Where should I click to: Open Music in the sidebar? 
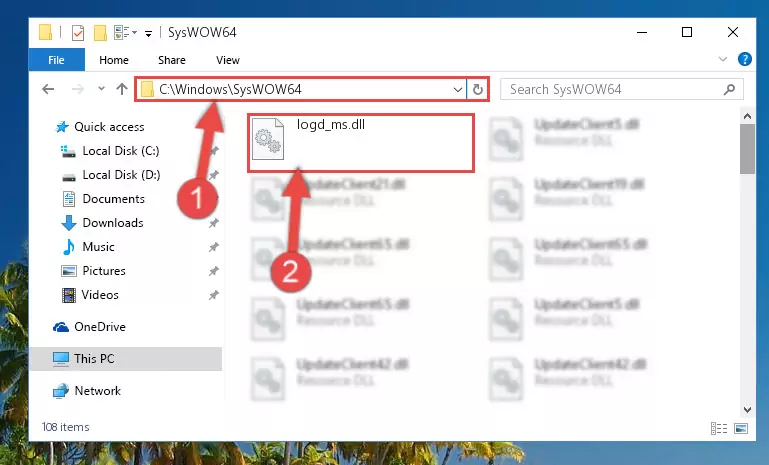(98, 247)
